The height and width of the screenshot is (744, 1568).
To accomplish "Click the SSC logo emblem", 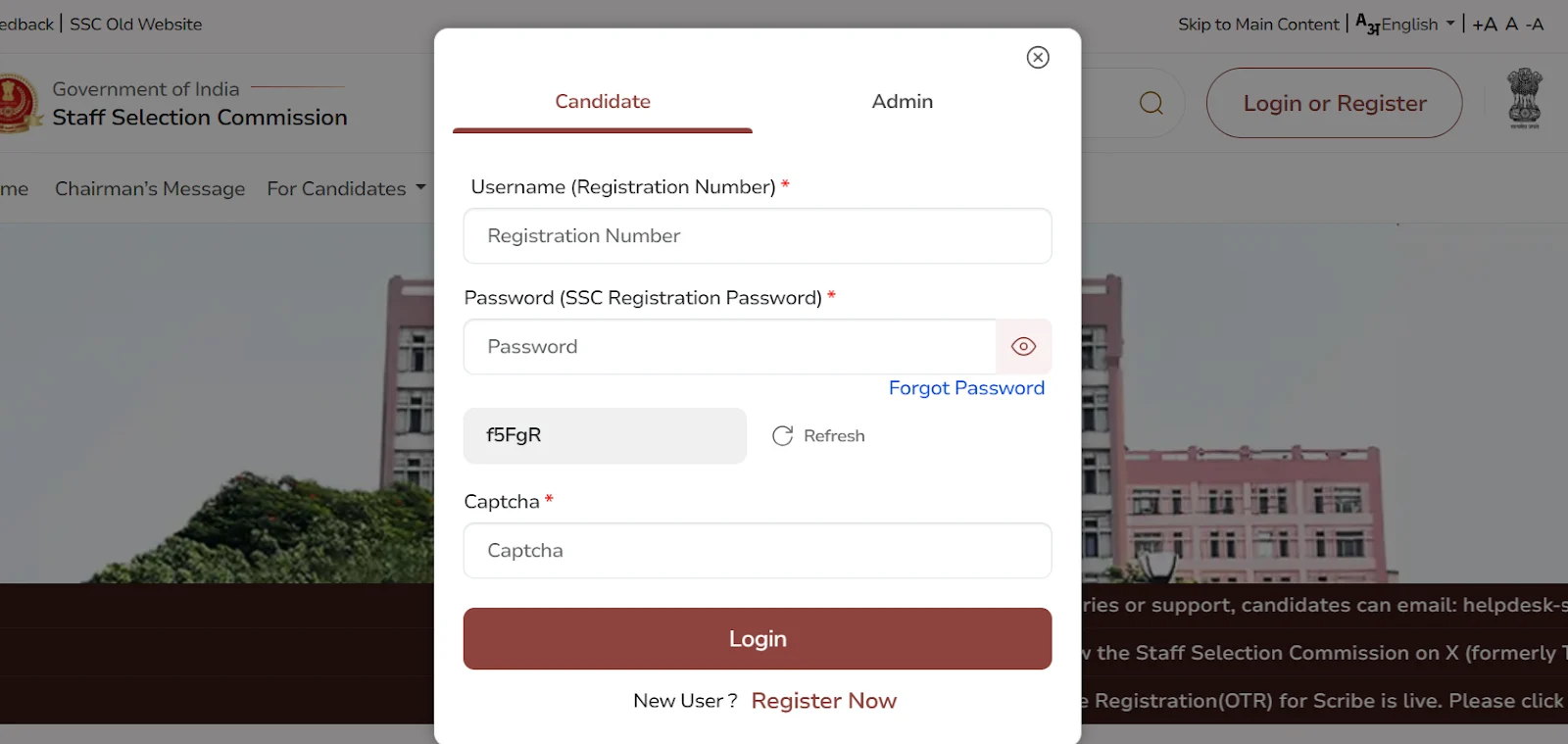I will coord(17,103).
